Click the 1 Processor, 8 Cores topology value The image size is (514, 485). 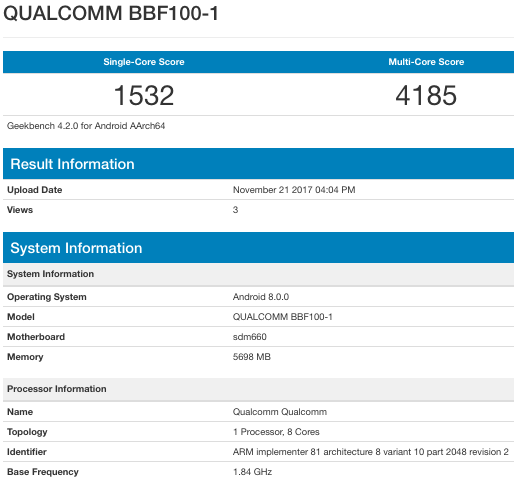point(276,432)
